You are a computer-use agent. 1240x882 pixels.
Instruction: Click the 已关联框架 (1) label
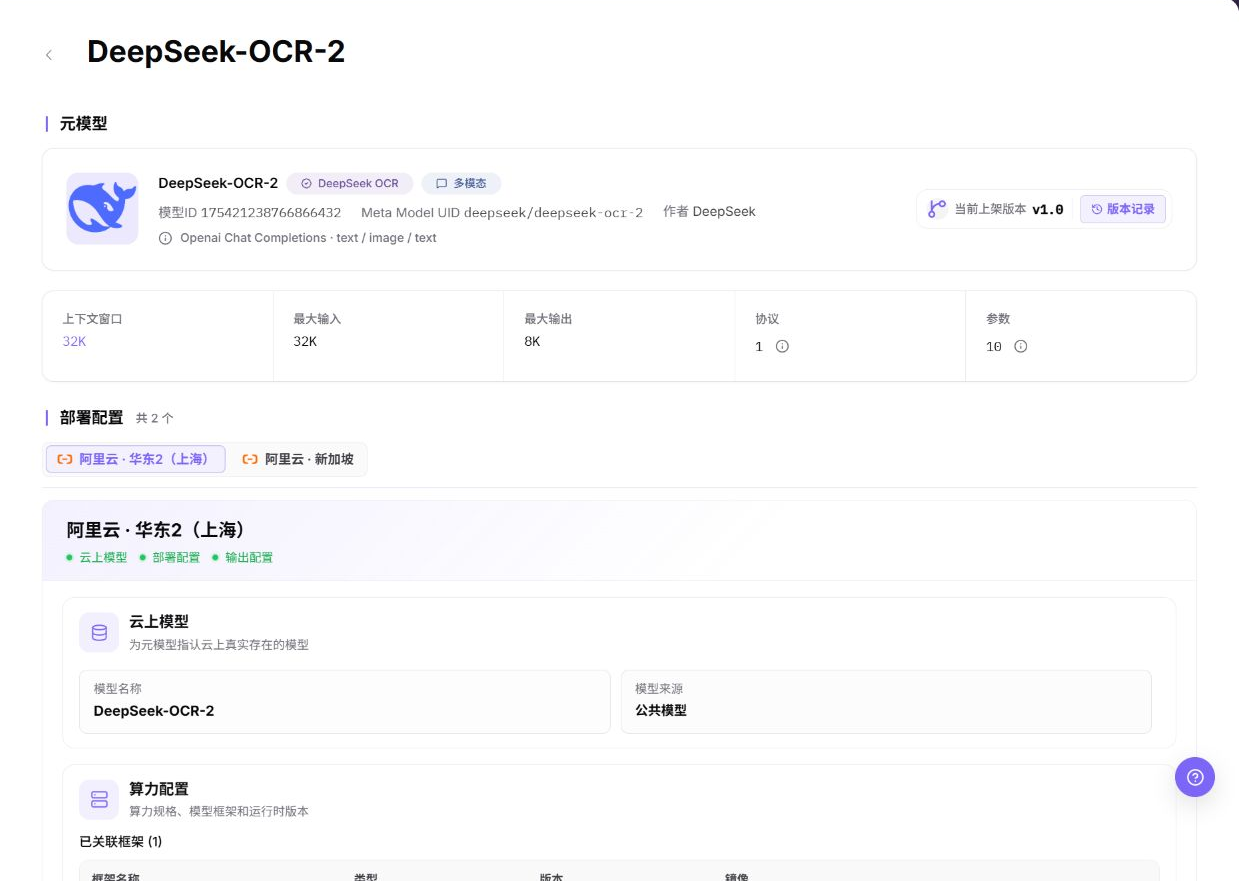(x=121, y=842)
